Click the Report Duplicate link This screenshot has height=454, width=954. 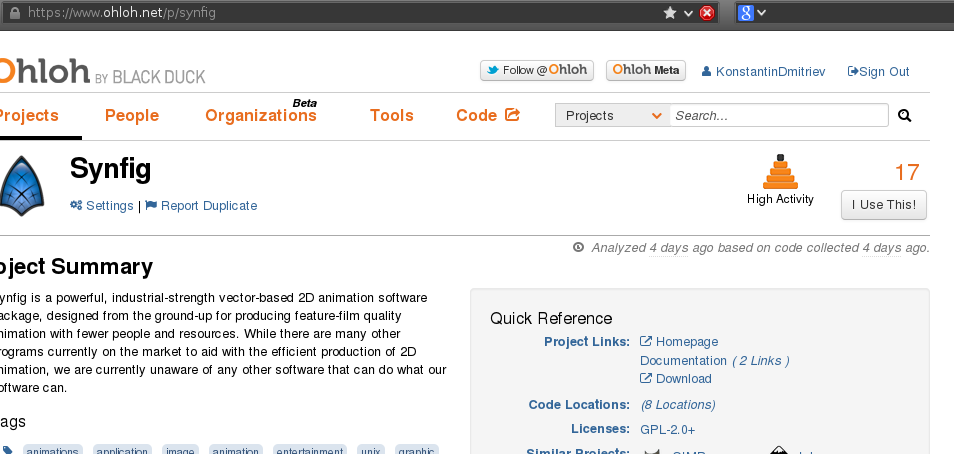click(x=201, y=206)
